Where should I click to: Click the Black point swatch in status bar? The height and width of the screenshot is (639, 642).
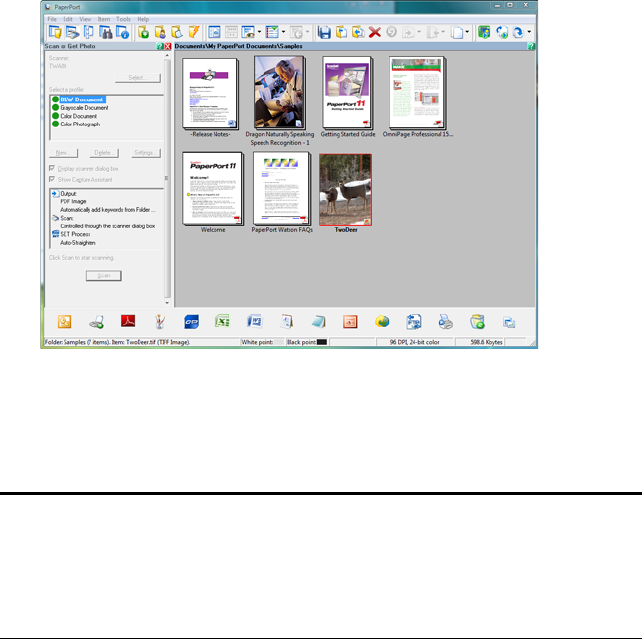[x=322, y=342]
